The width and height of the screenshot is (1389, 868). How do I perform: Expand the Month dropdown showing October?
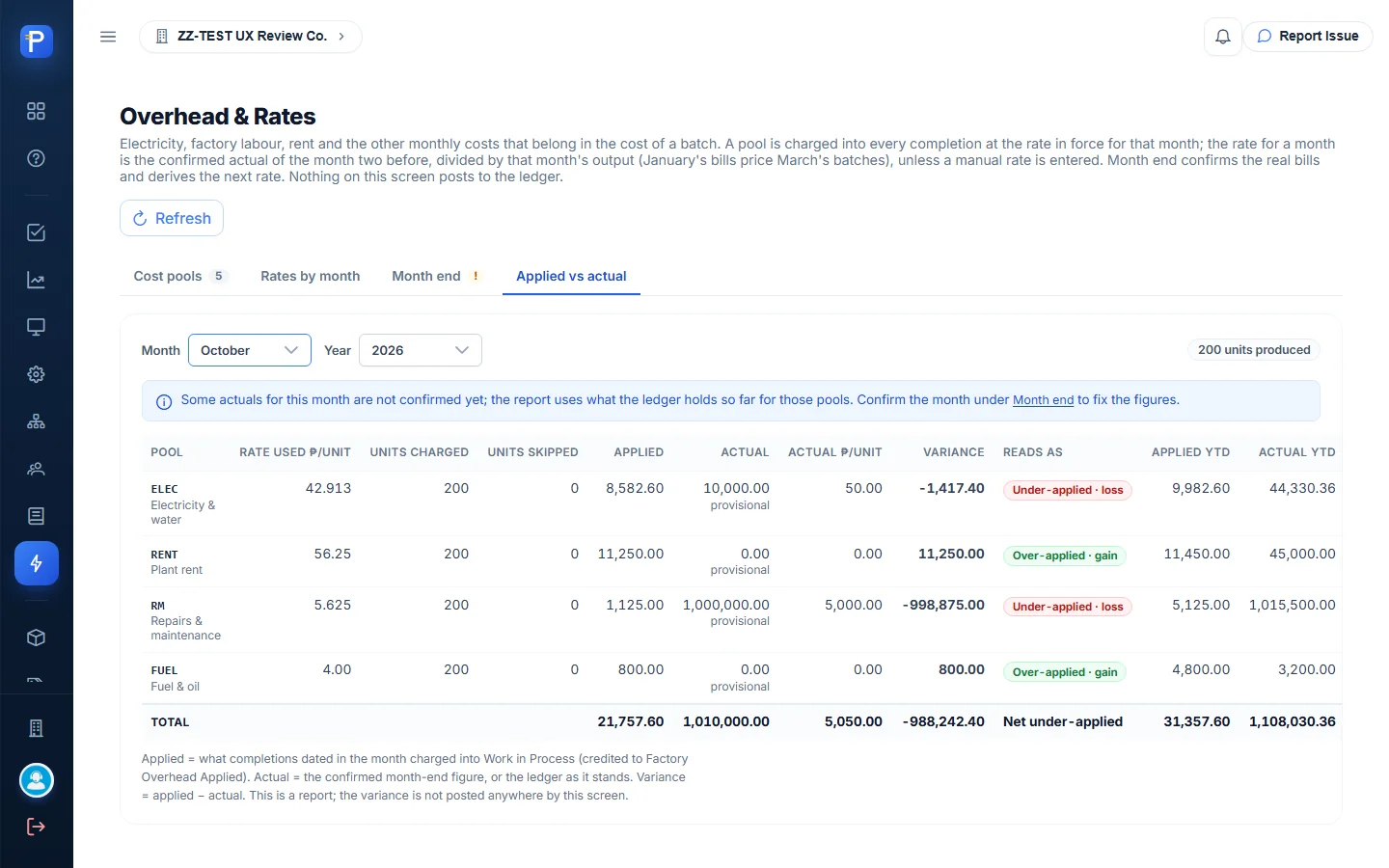(250, 350)
